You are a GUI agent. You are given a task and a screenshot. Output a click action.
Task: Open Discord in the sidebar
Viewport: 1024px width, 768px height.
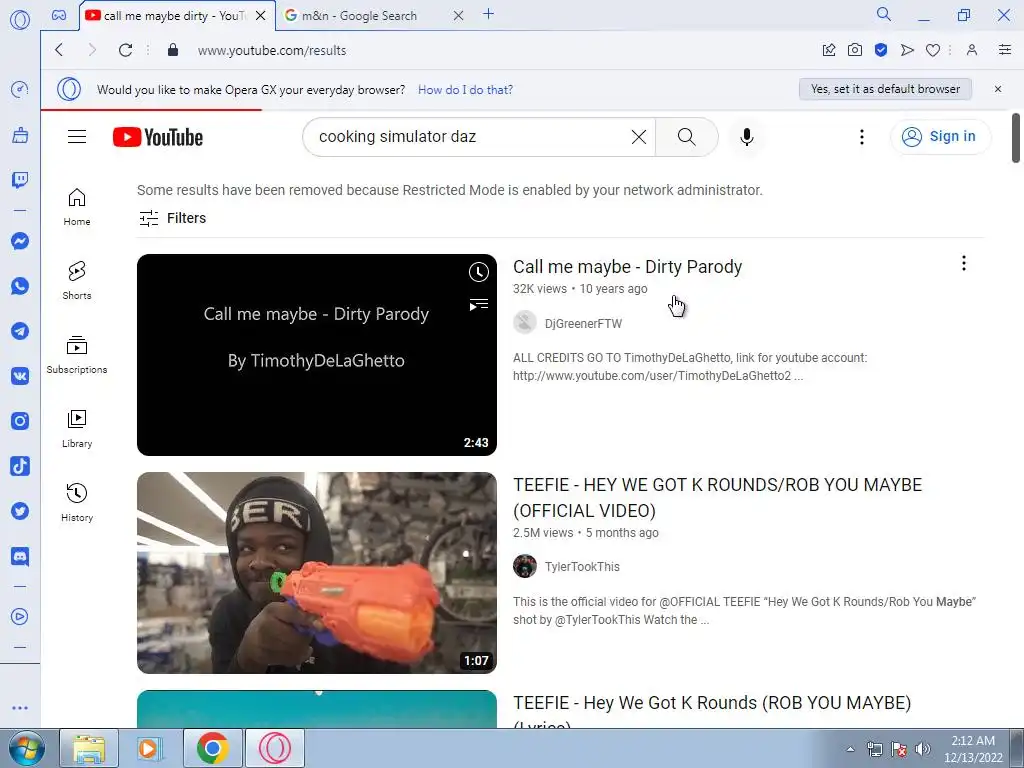(20, 556)
